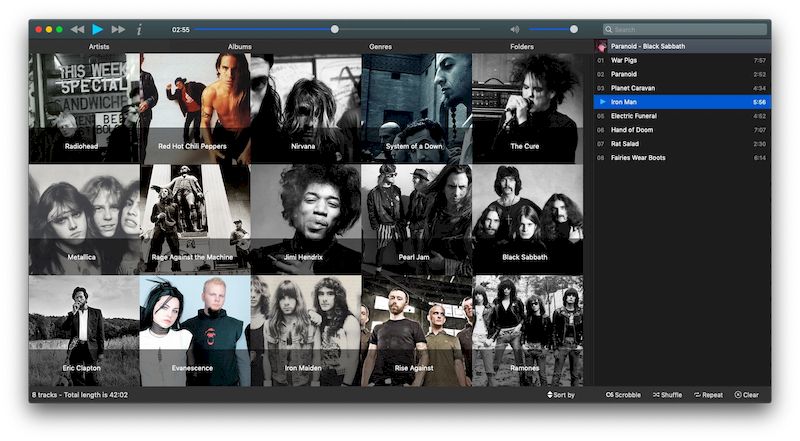
Task: Open the Radiohead artist tile
Action: tap(84, 108)
